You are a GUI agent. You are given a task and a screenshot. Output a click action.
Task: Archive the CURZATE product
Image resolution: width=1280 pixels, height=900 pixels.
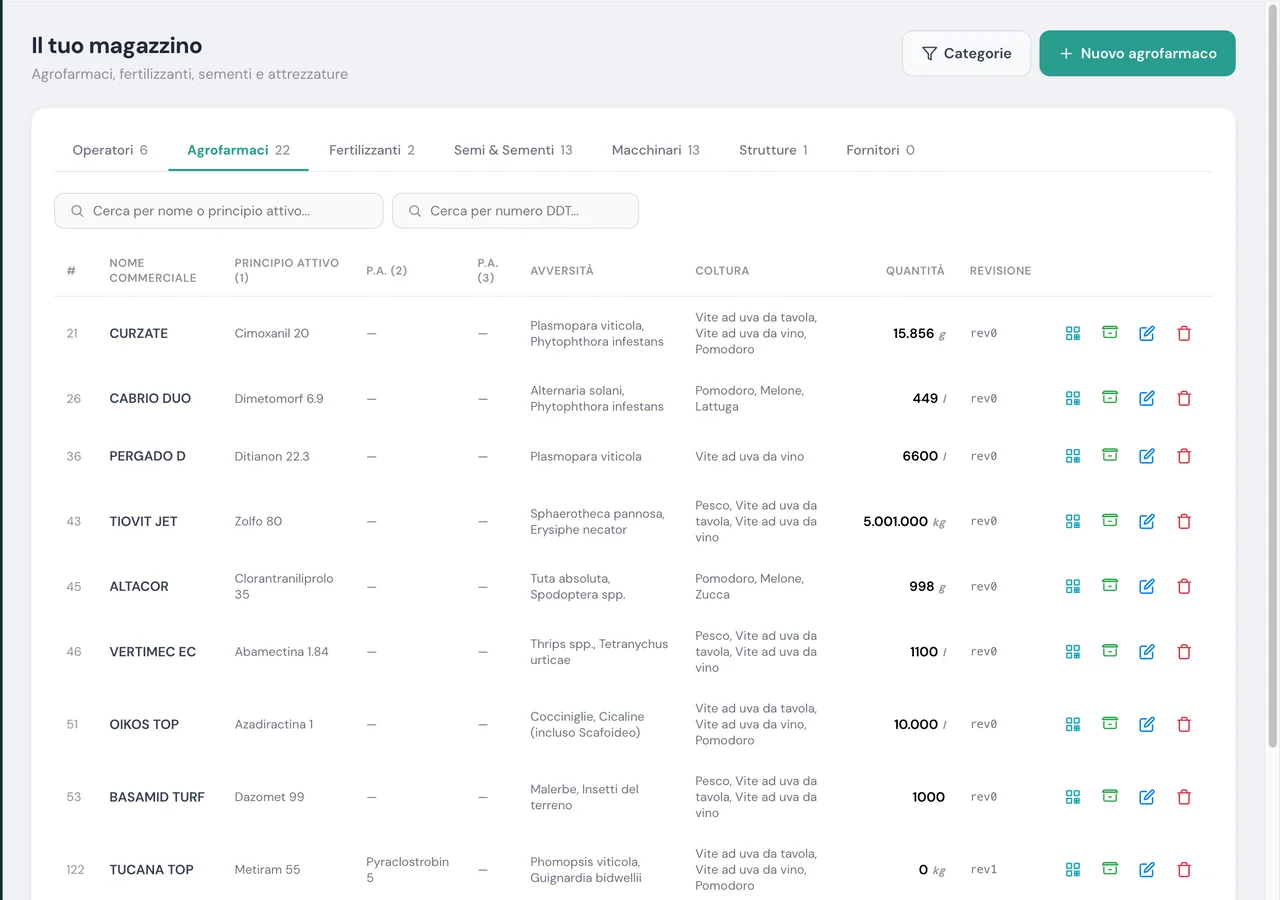[x=1110, y=333]
